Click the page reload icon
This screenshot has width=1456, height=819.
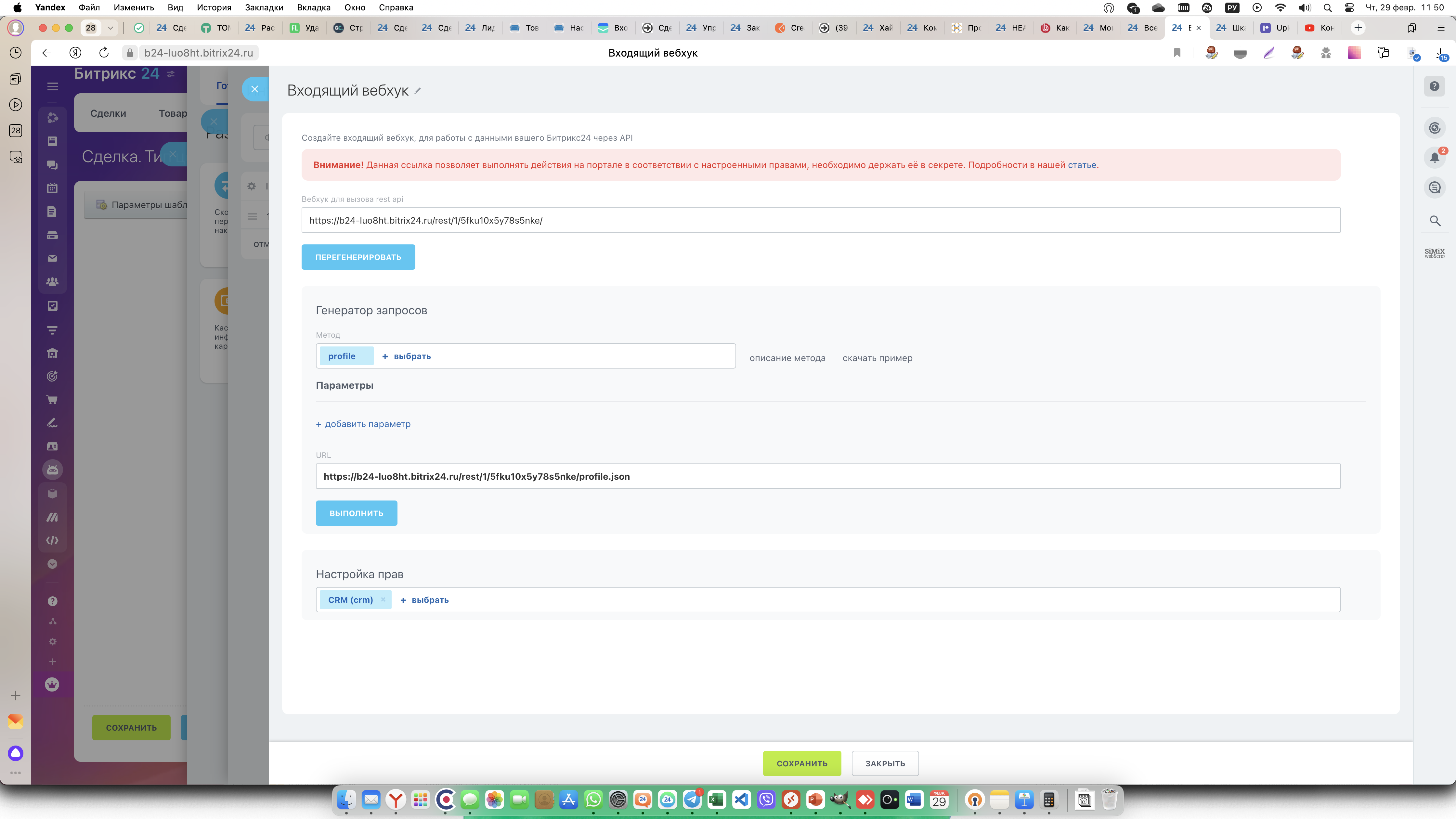coord(103,53)
